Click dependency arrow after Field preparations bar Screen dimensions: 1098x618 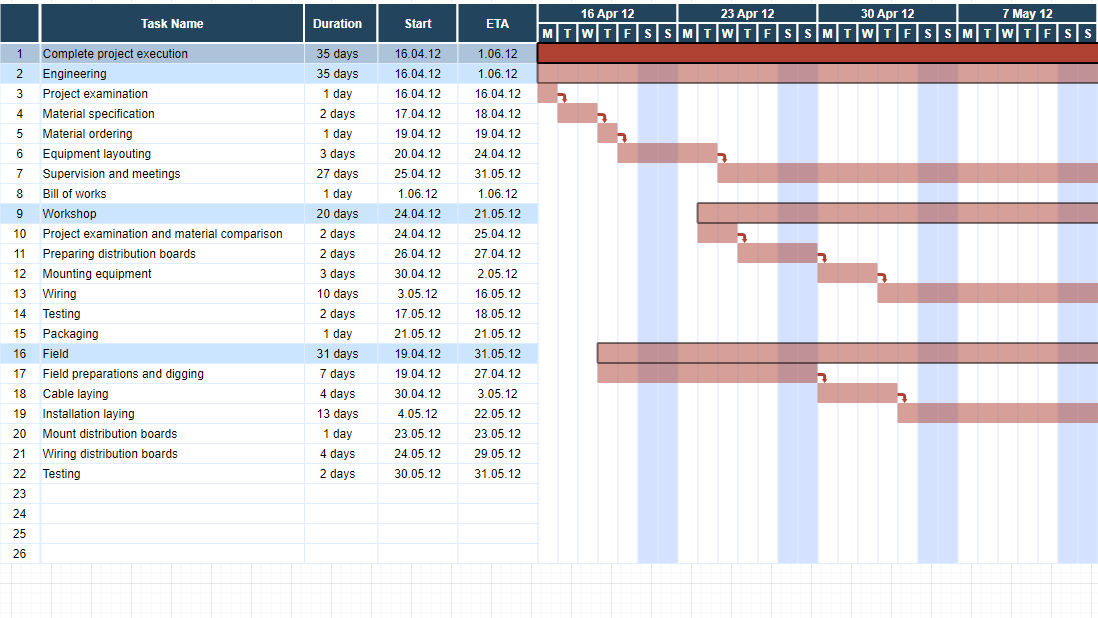[x=823, y=378]
